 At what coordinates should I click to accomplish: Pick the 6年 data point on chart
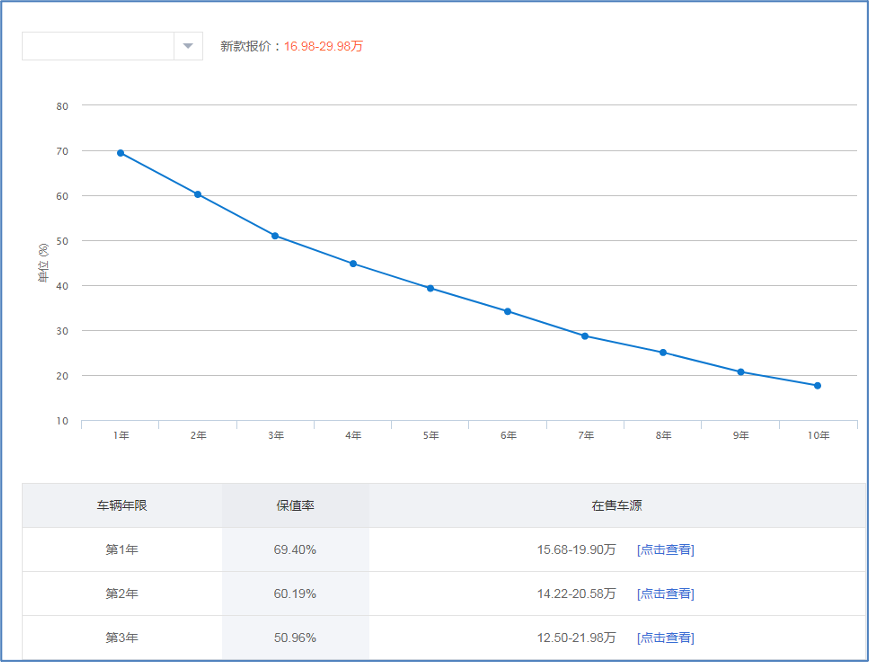[508, 311]
